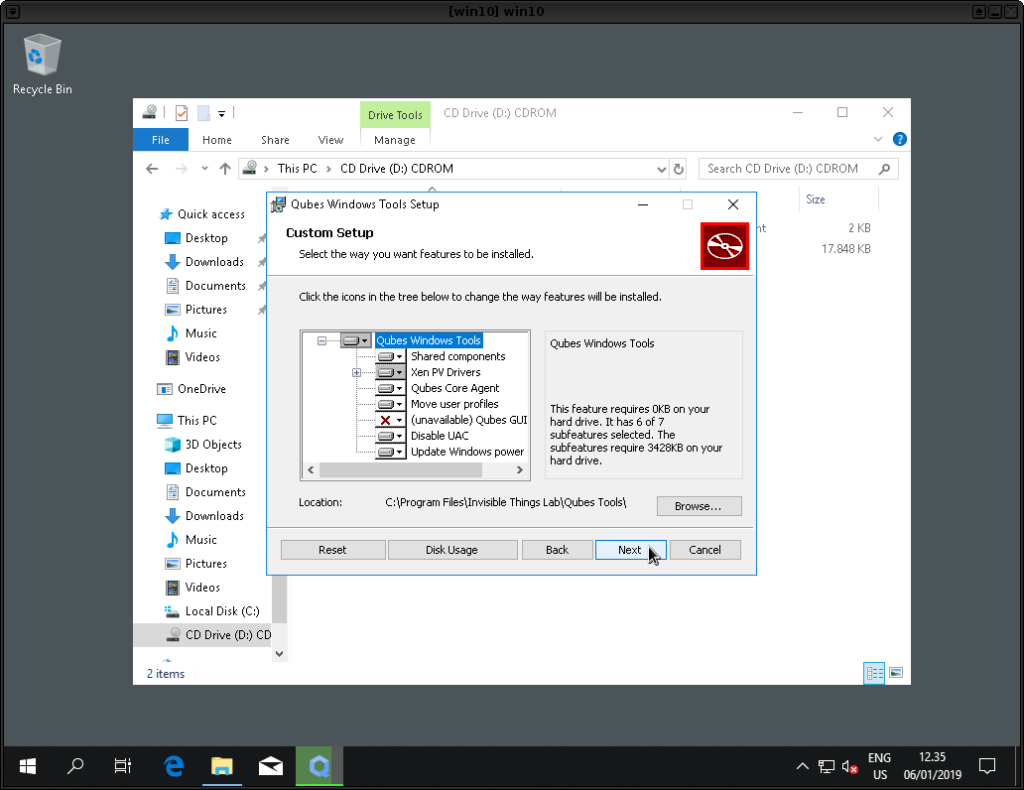
Task: Open Disk Usage dialog
Action: 452,550
